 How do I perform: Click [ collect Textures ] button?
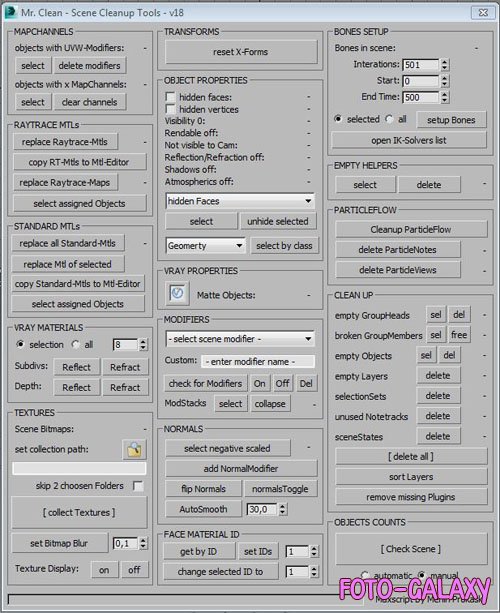(79, 513)
